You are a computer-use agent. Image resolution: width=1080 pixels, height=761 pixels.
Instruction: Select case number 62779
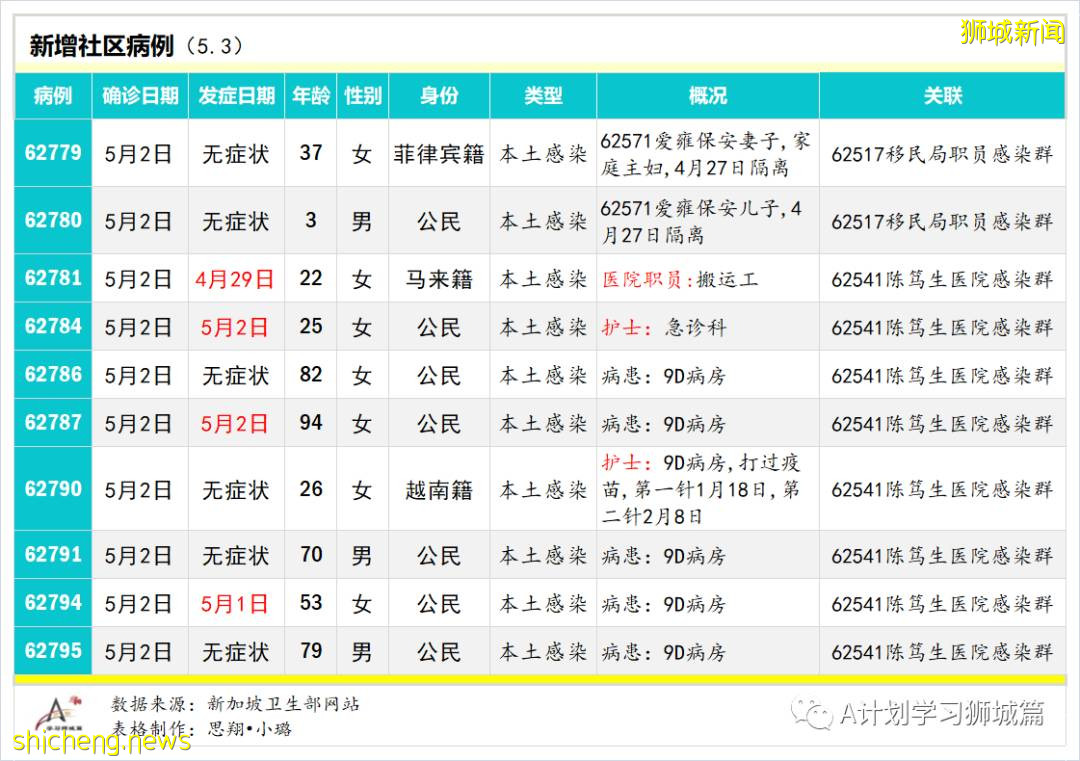point(52,154)
